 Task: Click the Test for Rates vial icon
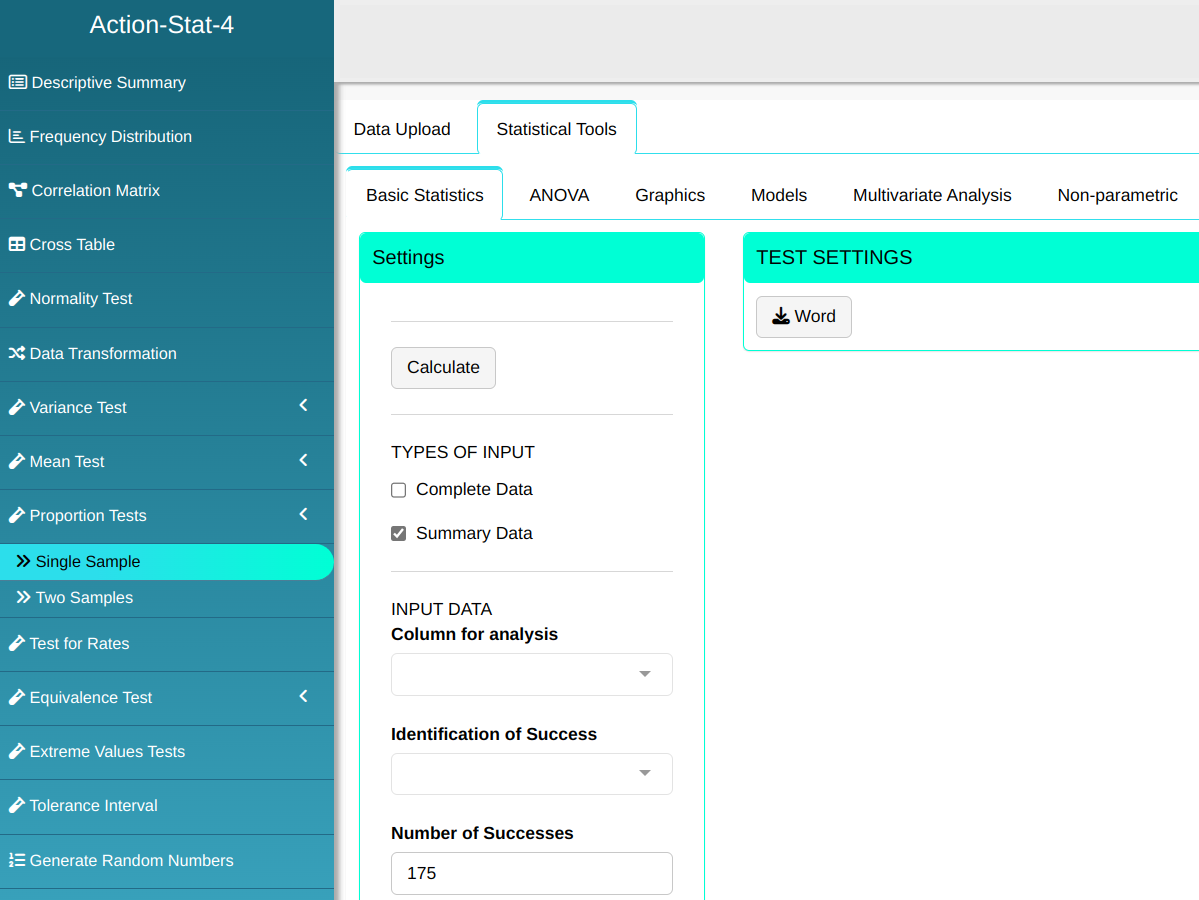(x=17, y=644)
